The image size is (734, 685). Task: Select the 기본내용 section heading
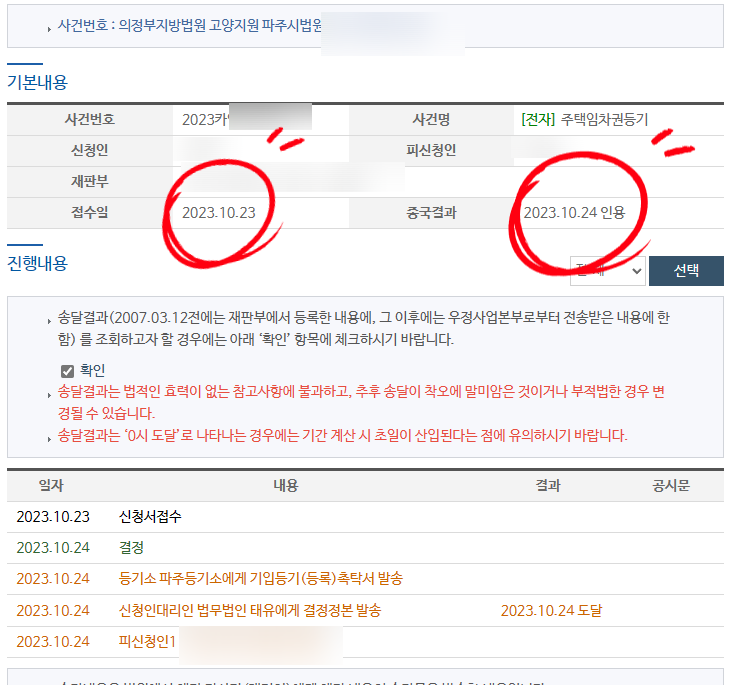point(37,82)
